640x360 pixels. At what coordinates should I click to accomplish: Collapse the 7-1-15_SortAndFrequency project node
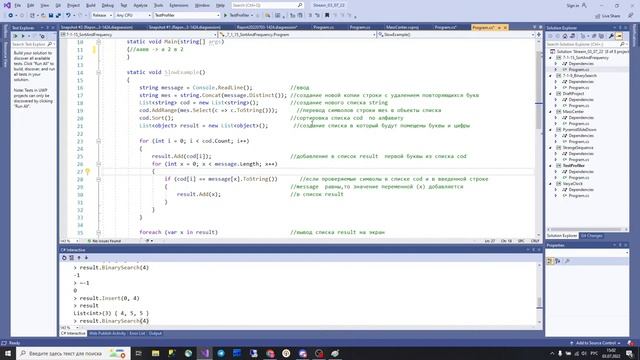(550, 58)
